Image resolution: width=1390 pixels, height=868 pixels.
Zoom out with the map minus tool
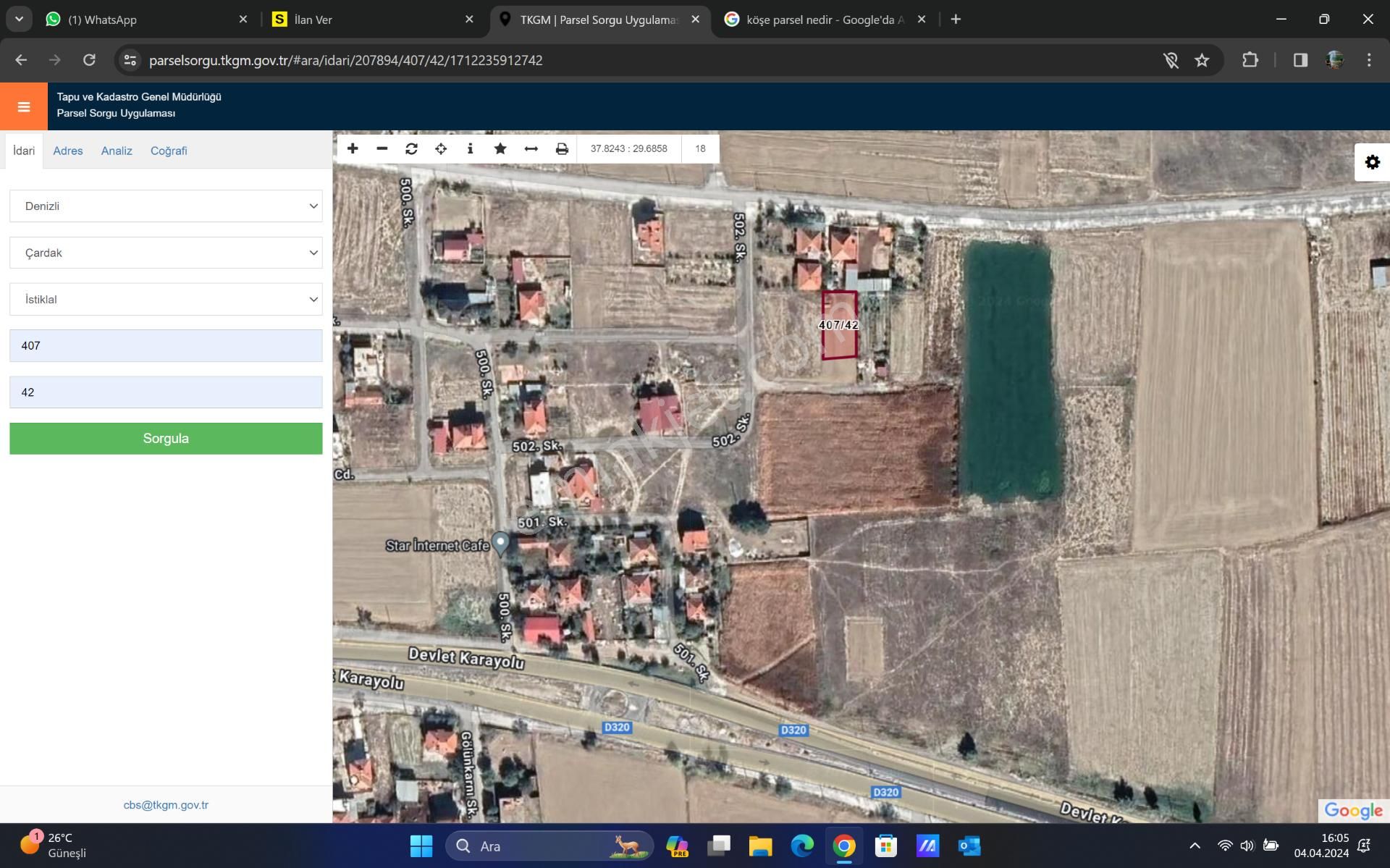click(382, 148)
